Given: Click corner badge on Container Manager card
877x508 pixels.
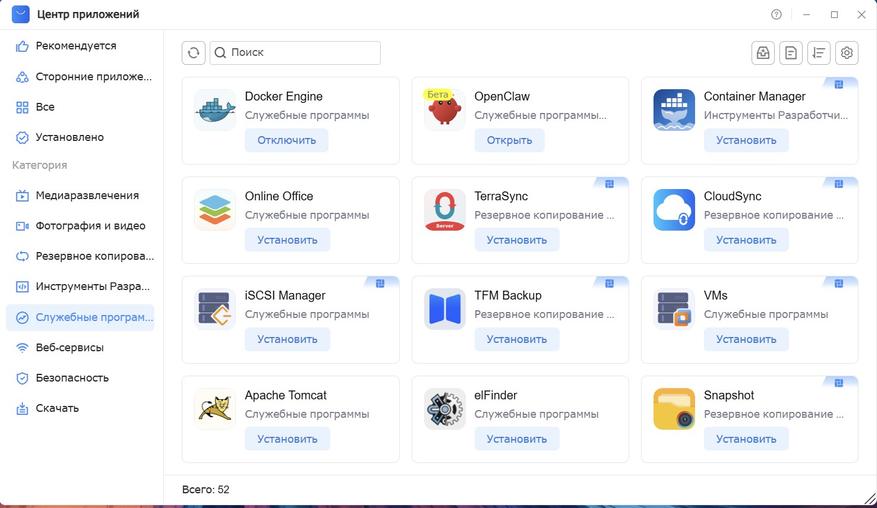Looking at the screenshot, I should tap(839, 84).
